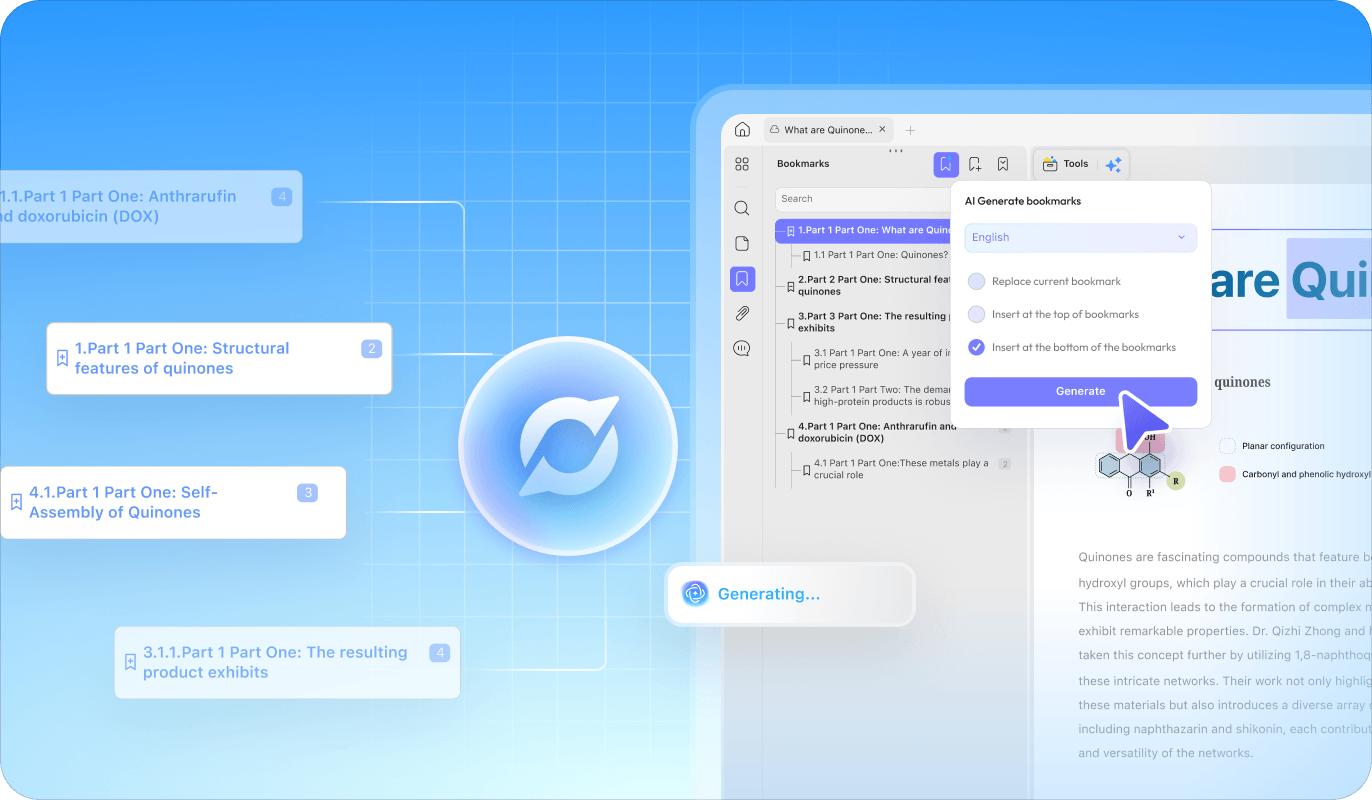Click the '3.1.1.Part 1 Part One: The resulting' card
Viewport: 1372px width, 800px height.
[x=287, y=662]
